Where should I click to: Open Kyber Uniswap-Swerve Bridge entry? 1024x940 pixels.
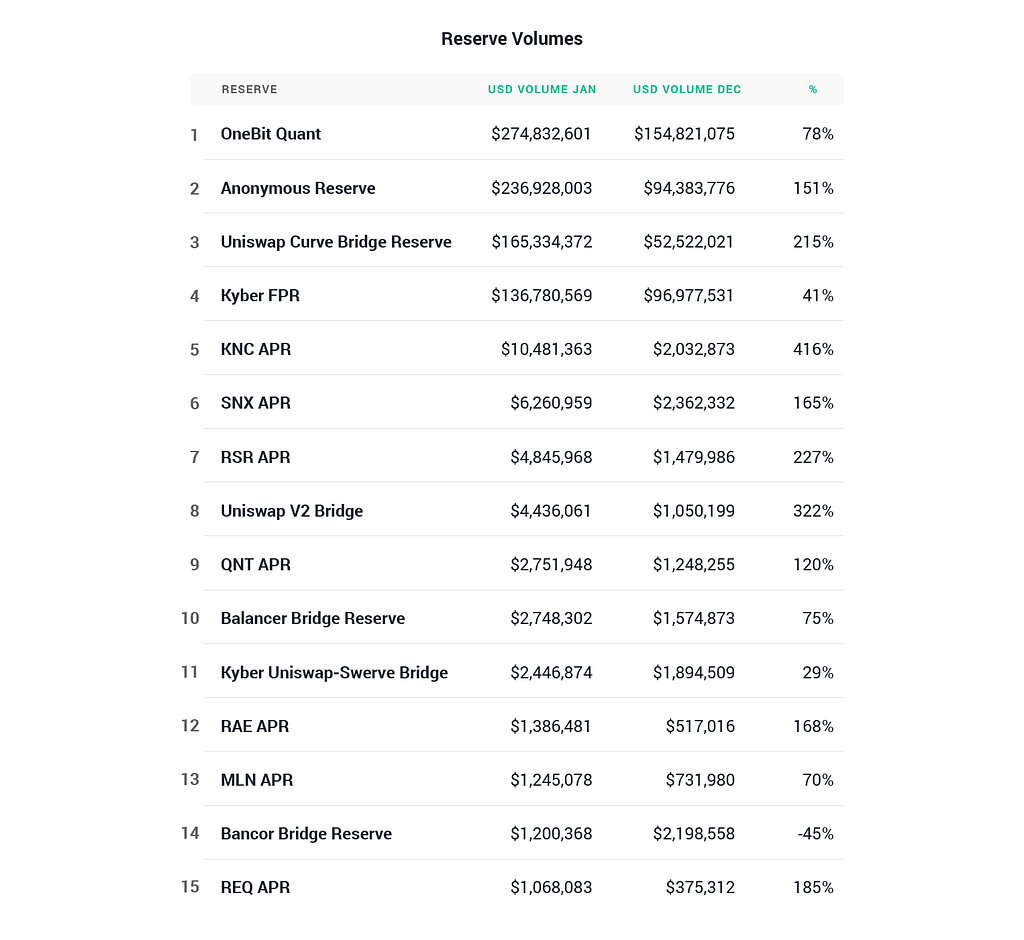[x=334, y=672]
